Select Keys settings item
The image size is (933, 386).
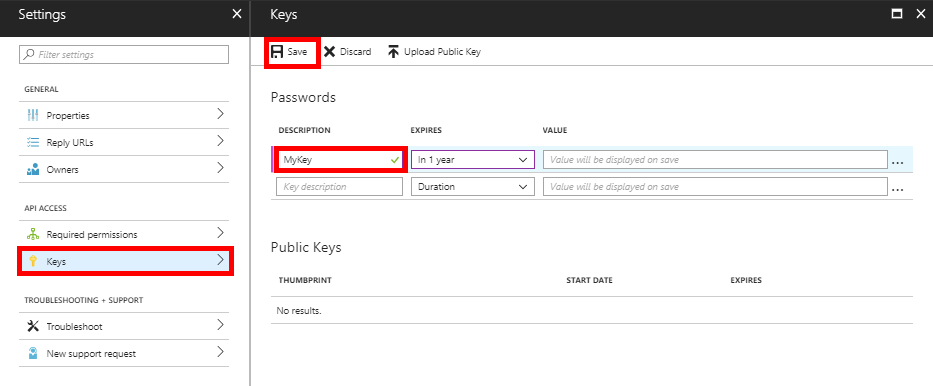click(124, 261)
